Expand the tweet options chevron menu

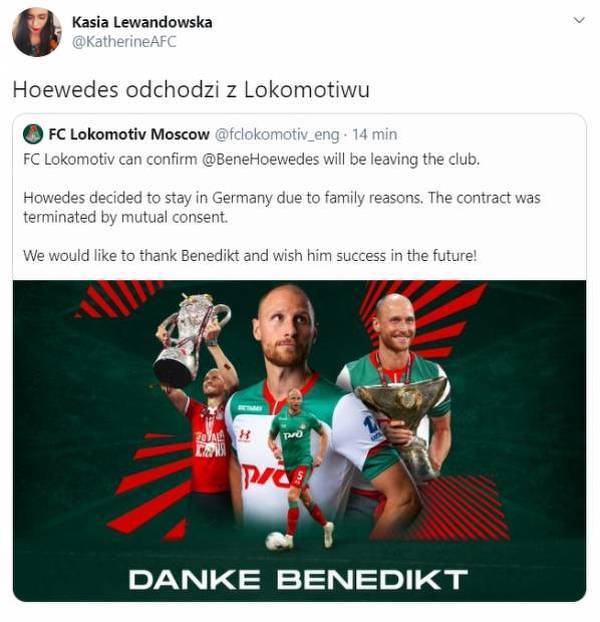pyautogui.click(x=579, y=20)
